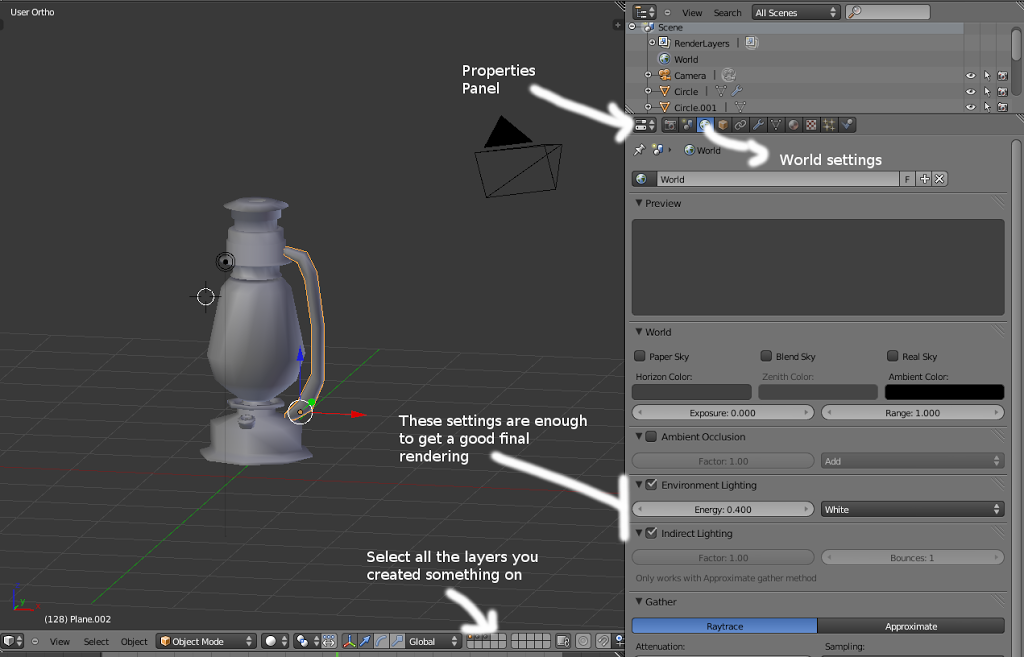Click the Approximate gather method button
Screen dimensions: 1024x657
point(911,625)
